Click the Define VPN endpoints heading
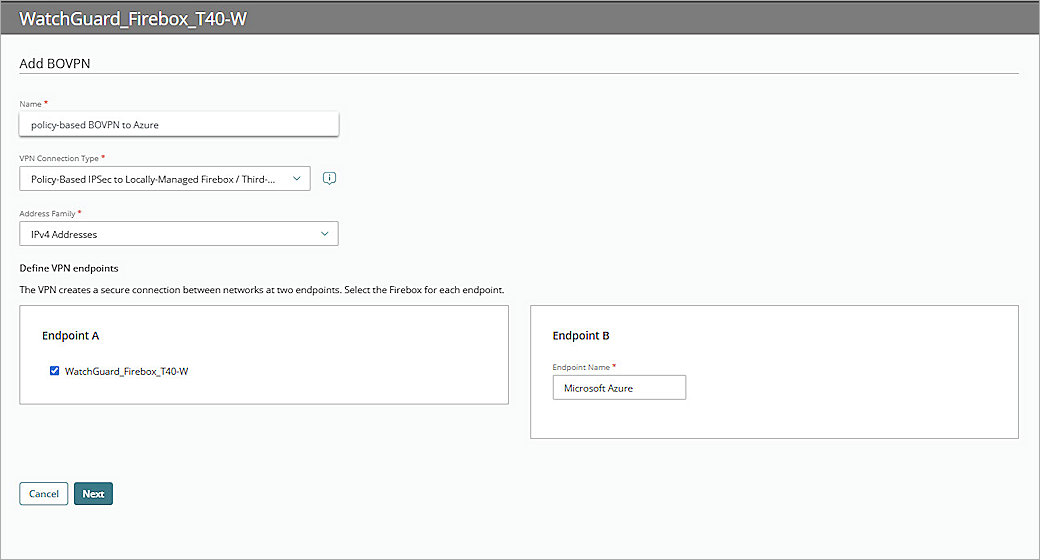 pyautogui.click(x=69, y=268)
